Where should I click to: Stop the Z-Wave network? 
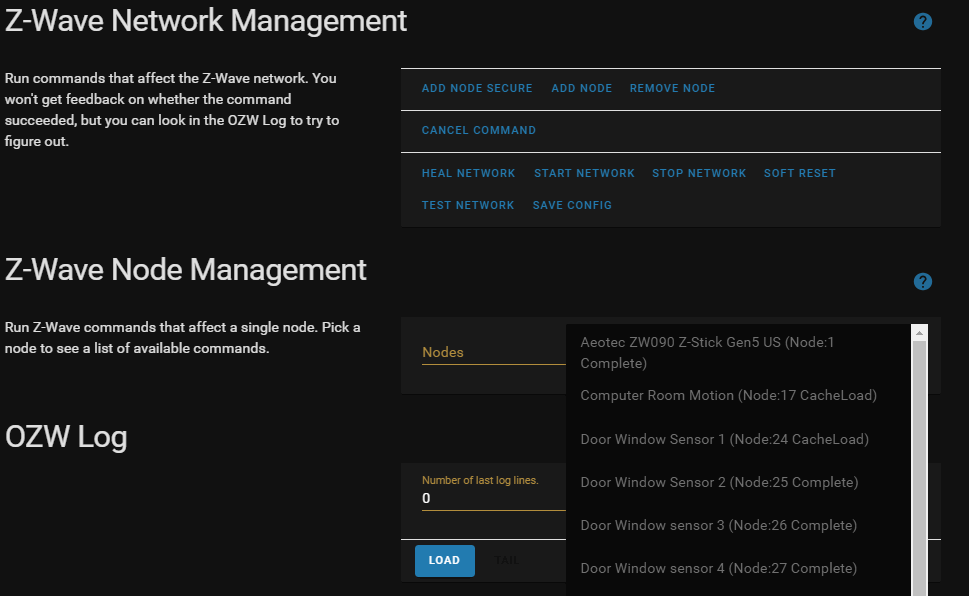click(699, 174)
